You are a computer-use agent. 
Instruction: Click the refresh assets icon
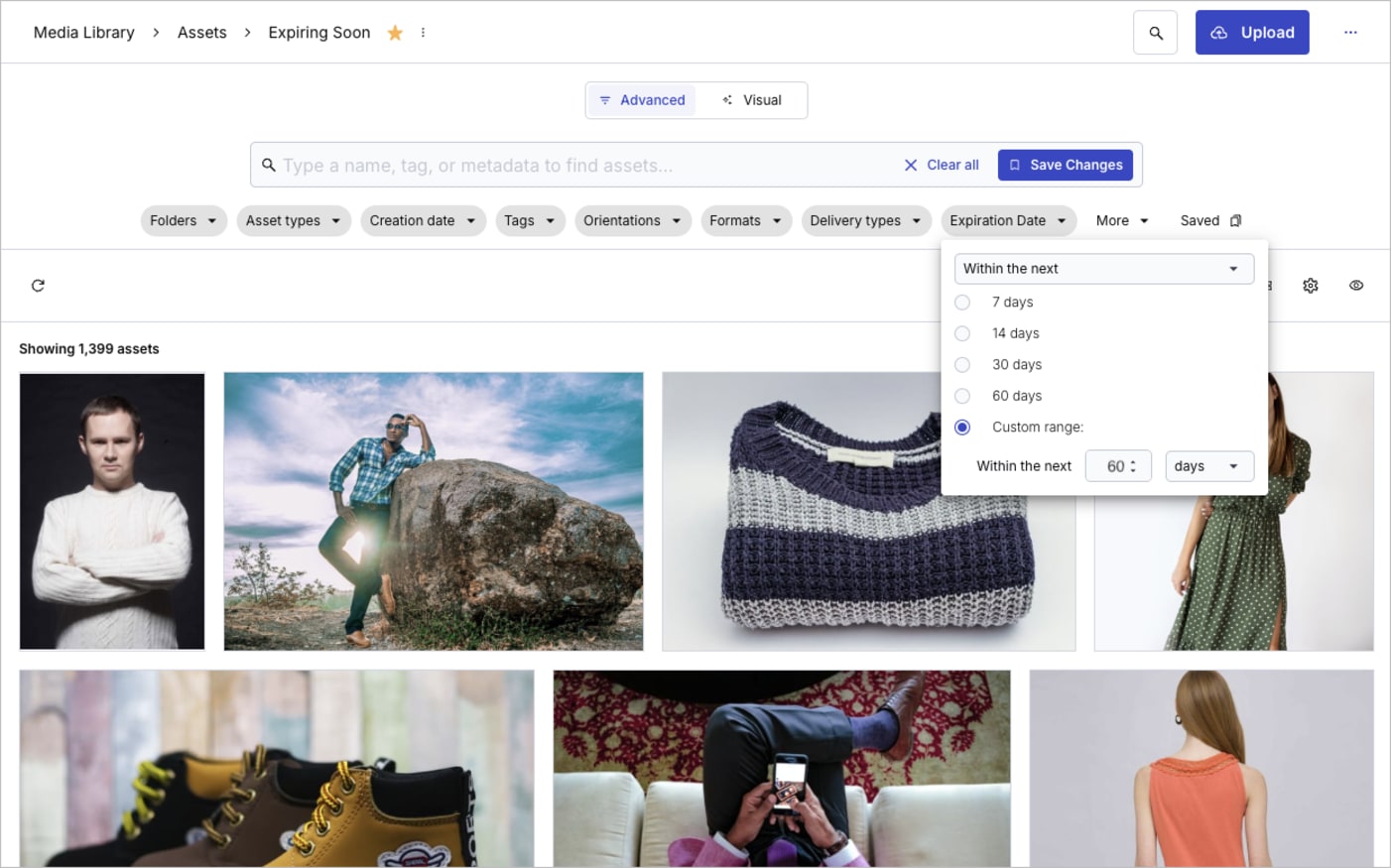38,285
